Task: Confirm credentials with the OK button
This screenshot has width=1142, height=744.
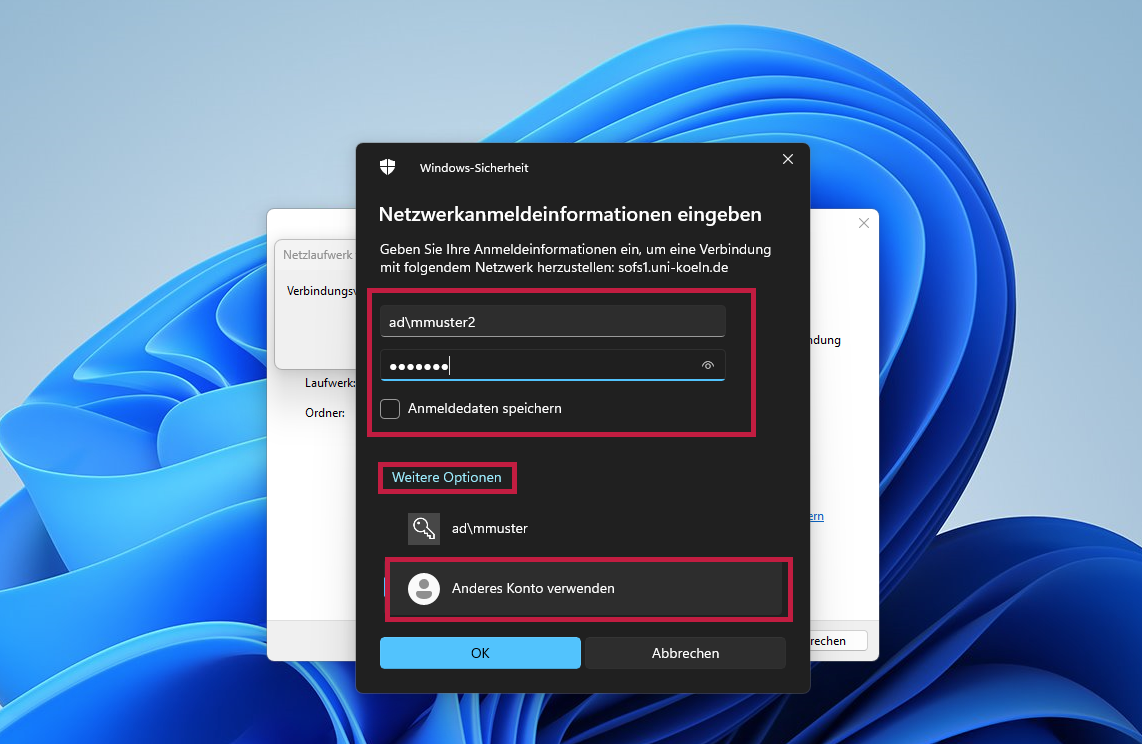Action: click(480, 653)
